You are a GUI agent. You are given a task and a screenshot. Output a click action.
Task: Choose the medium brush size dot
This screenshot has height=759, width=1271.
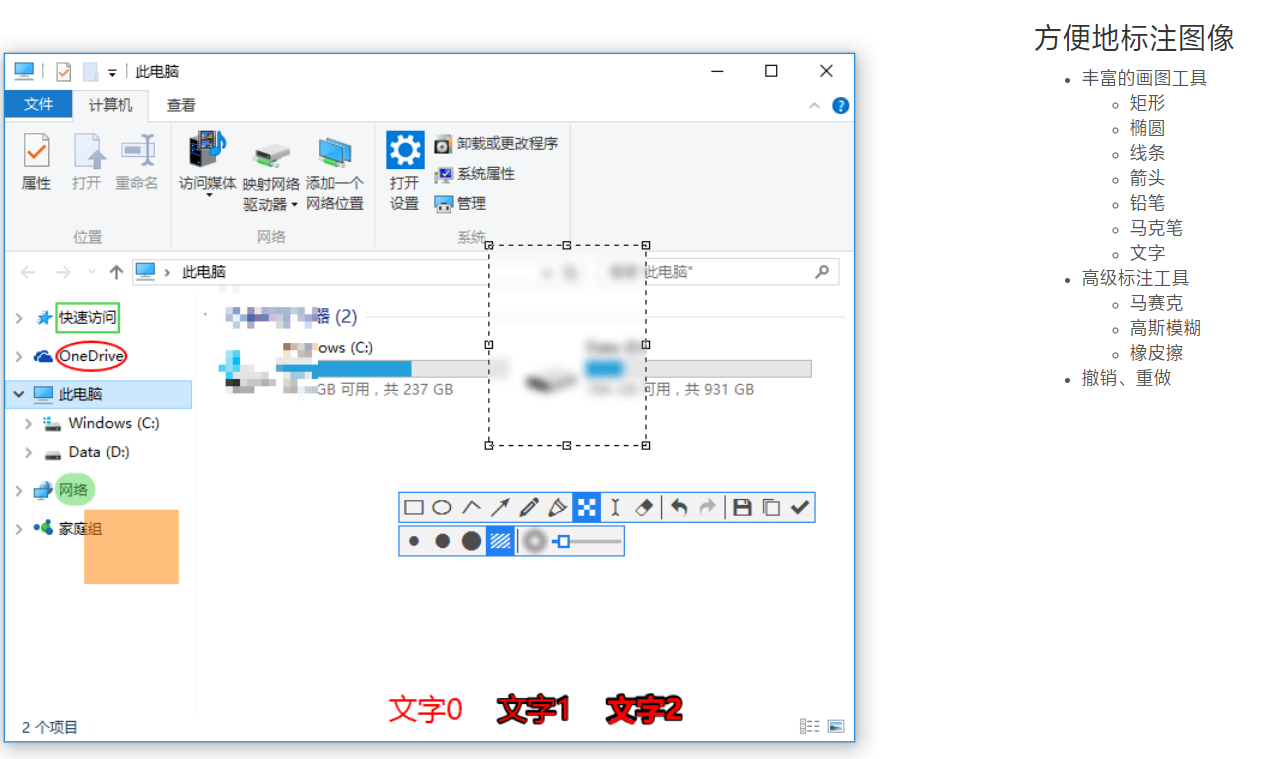coord(442,542)
